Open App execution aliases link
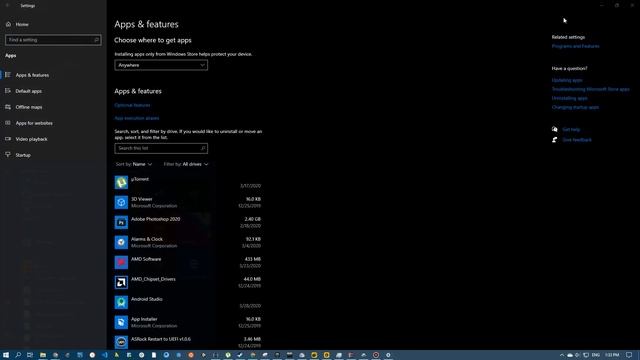640x360 pixels. click(x=137, y=118)
